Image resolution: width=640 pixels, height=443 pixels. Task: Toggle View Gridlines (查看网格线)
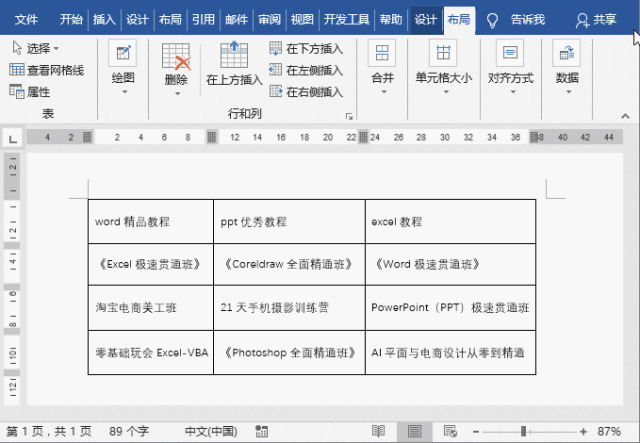point(47,70)
